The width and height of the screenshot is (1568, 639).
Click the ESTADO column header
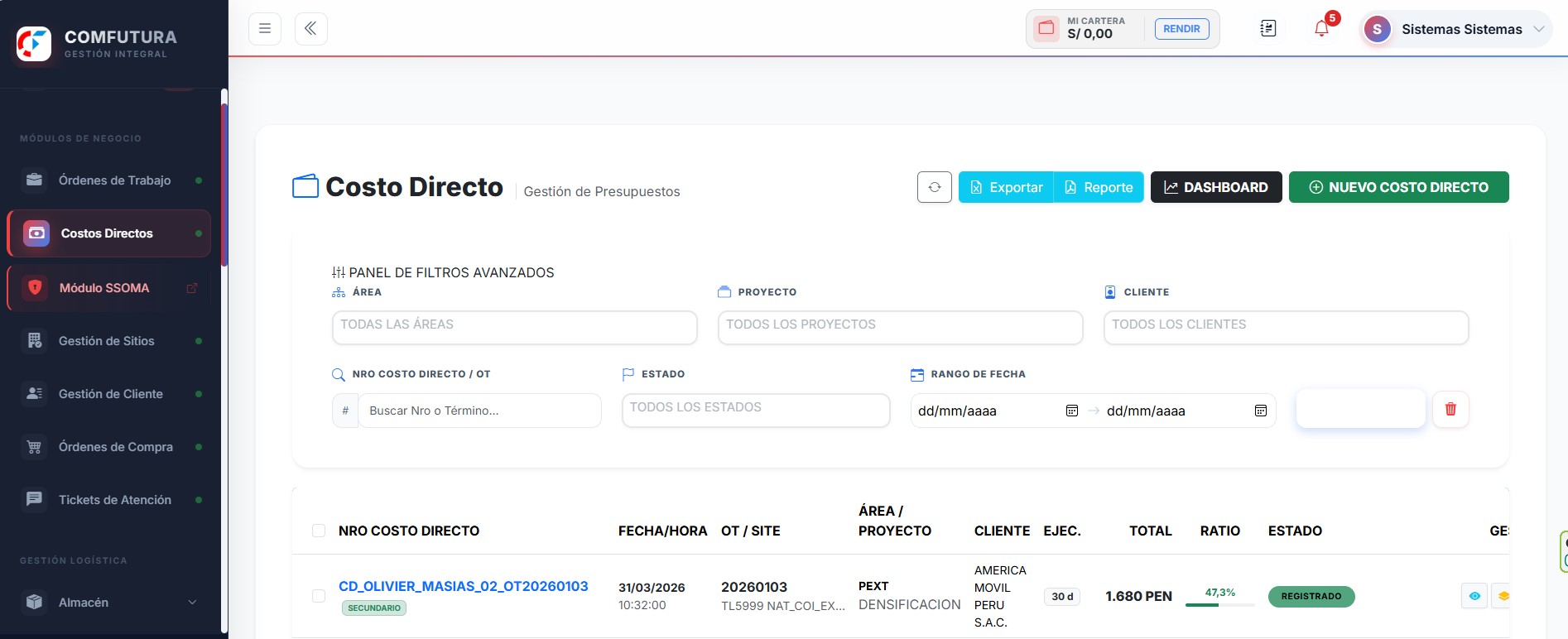(x=1295, y=531)
